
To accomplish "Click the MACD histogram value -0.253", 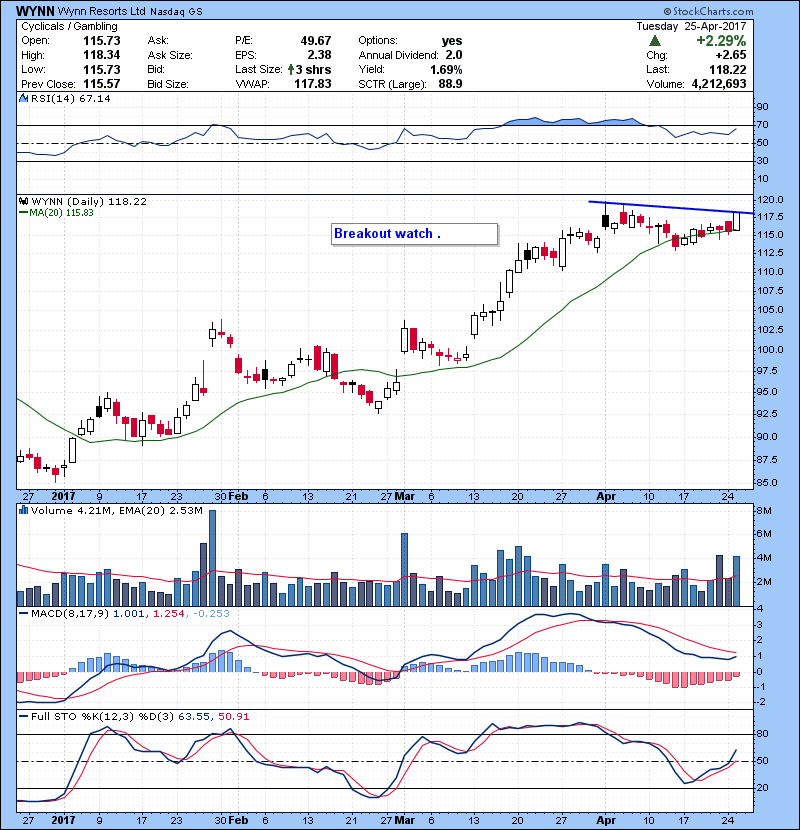I will click(211, 614).
